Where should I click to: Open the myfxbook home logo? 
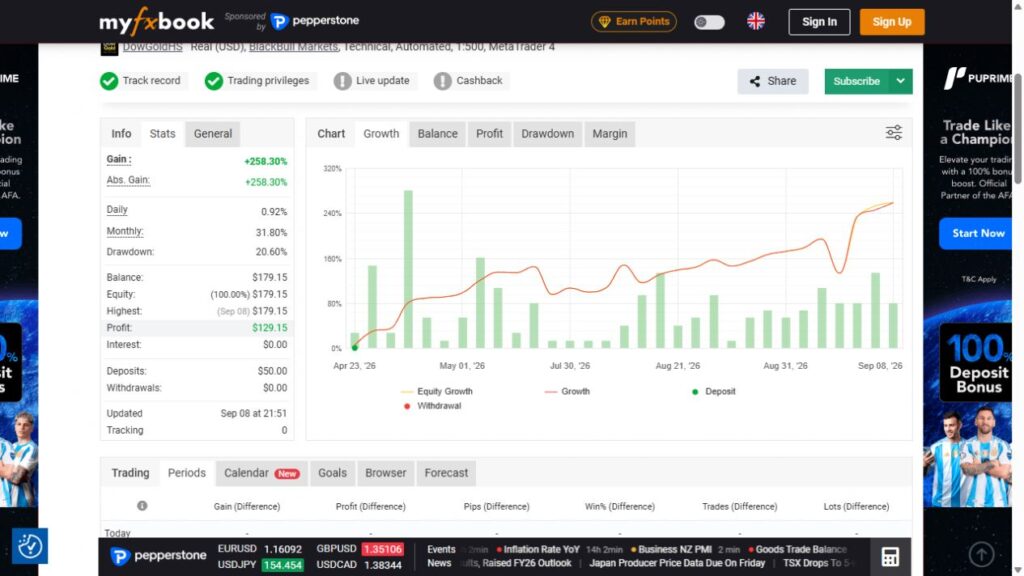point(156,22)
